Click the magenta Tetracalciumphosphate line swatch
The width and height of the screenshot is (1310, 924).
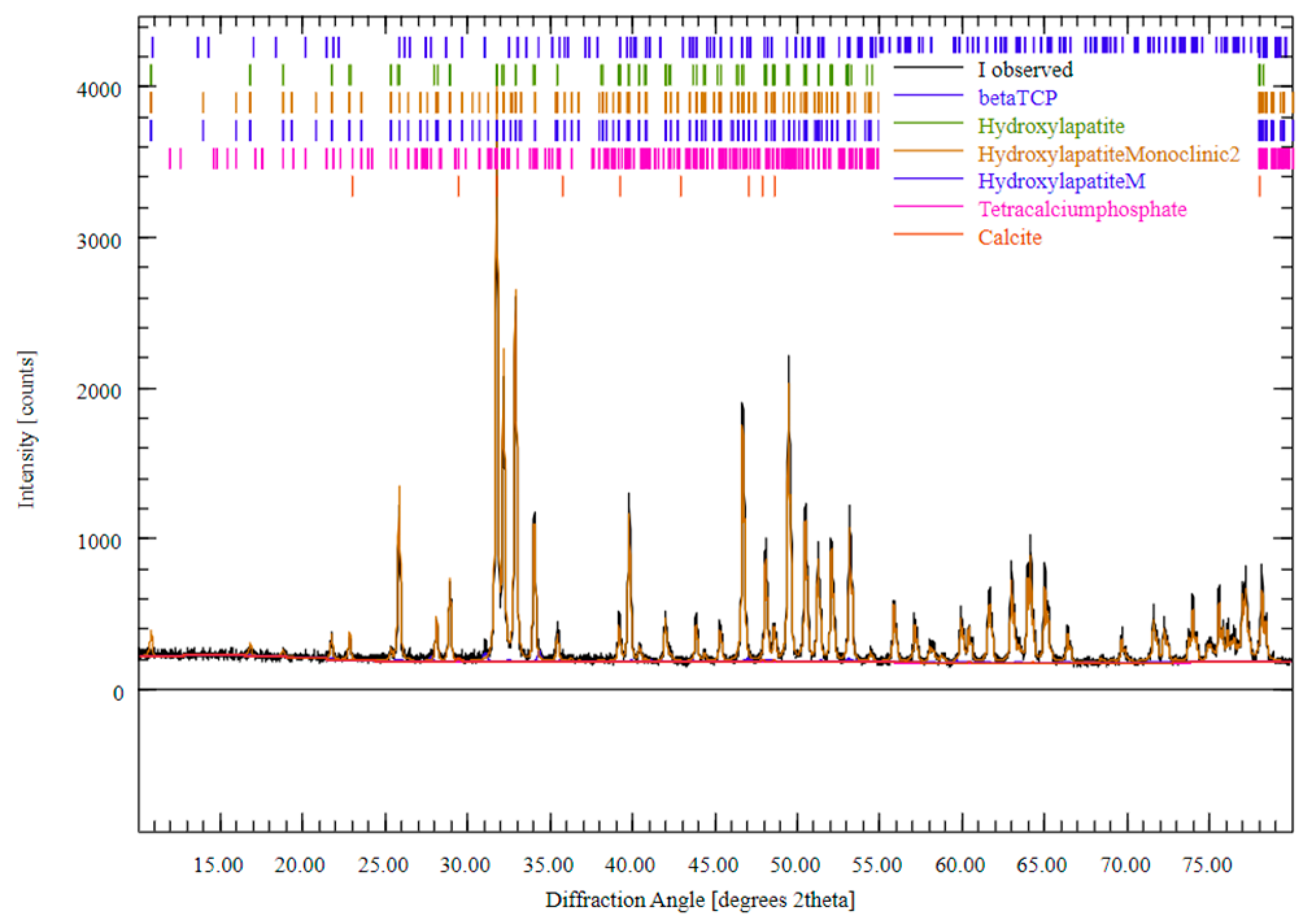pyautogui.click(x=928, y=207)
